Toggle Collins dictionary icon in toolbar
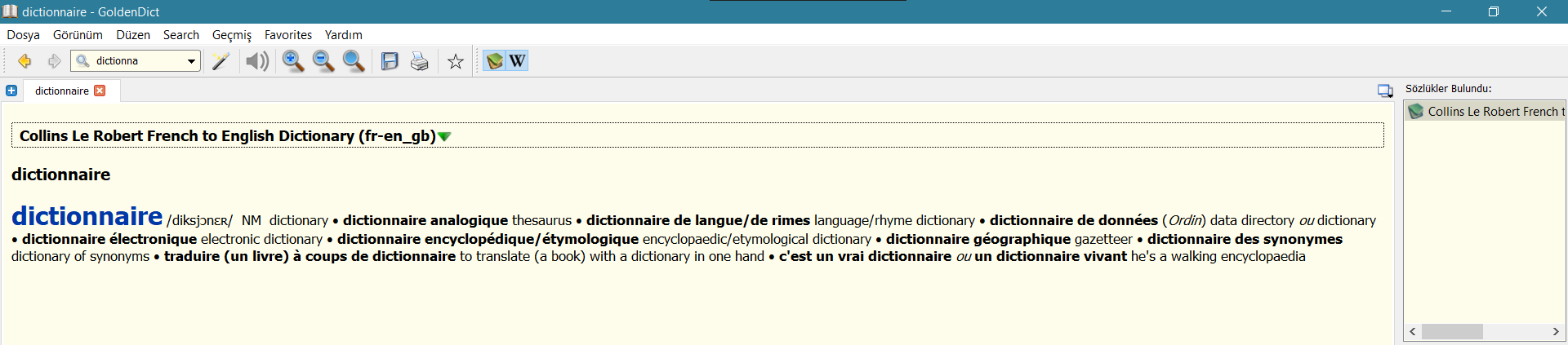The width and height of the screenshot is (1568, 345). (494, 61)
